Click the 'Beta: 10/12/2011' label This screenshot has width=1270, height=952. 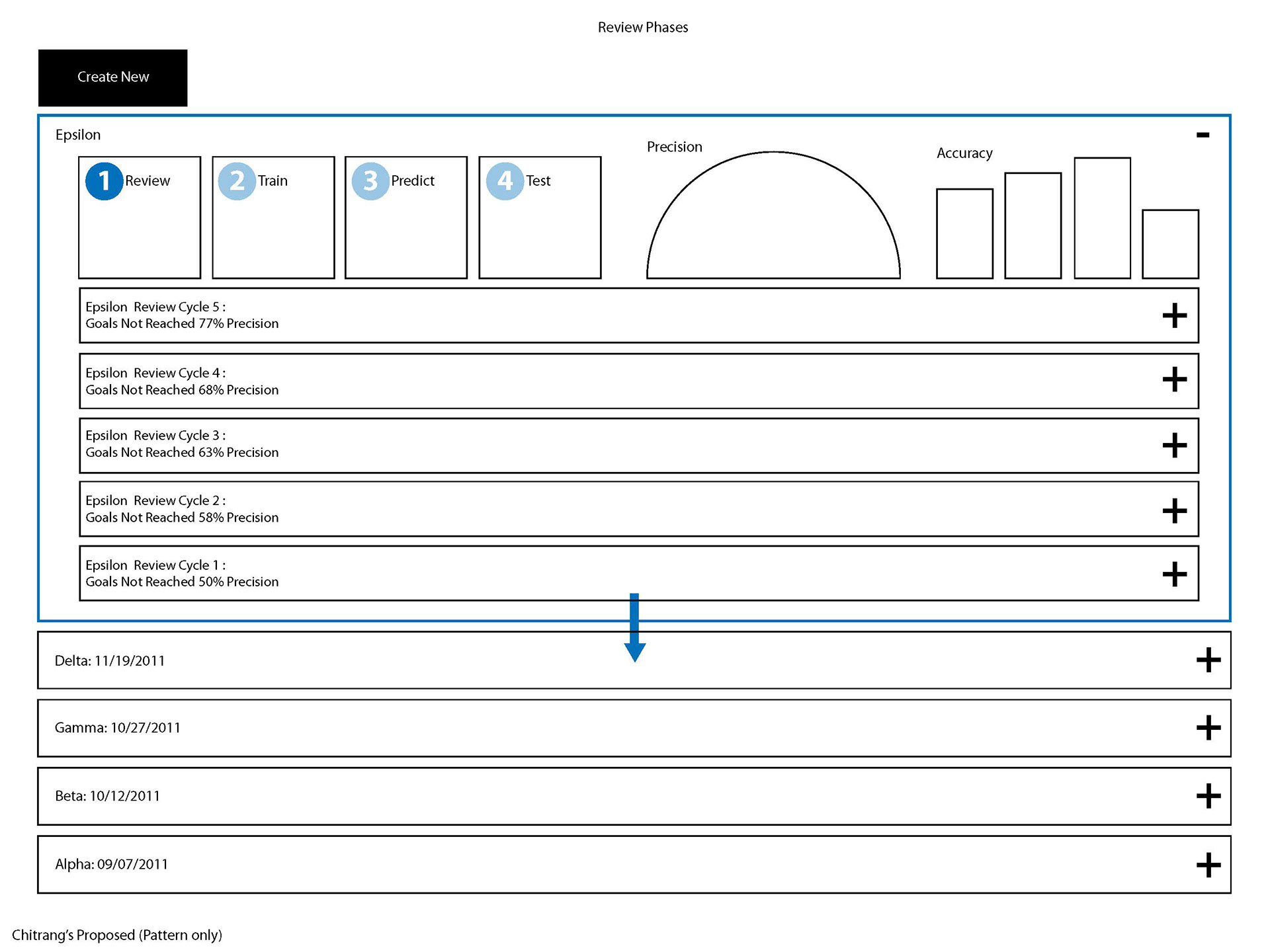point(108,796)
